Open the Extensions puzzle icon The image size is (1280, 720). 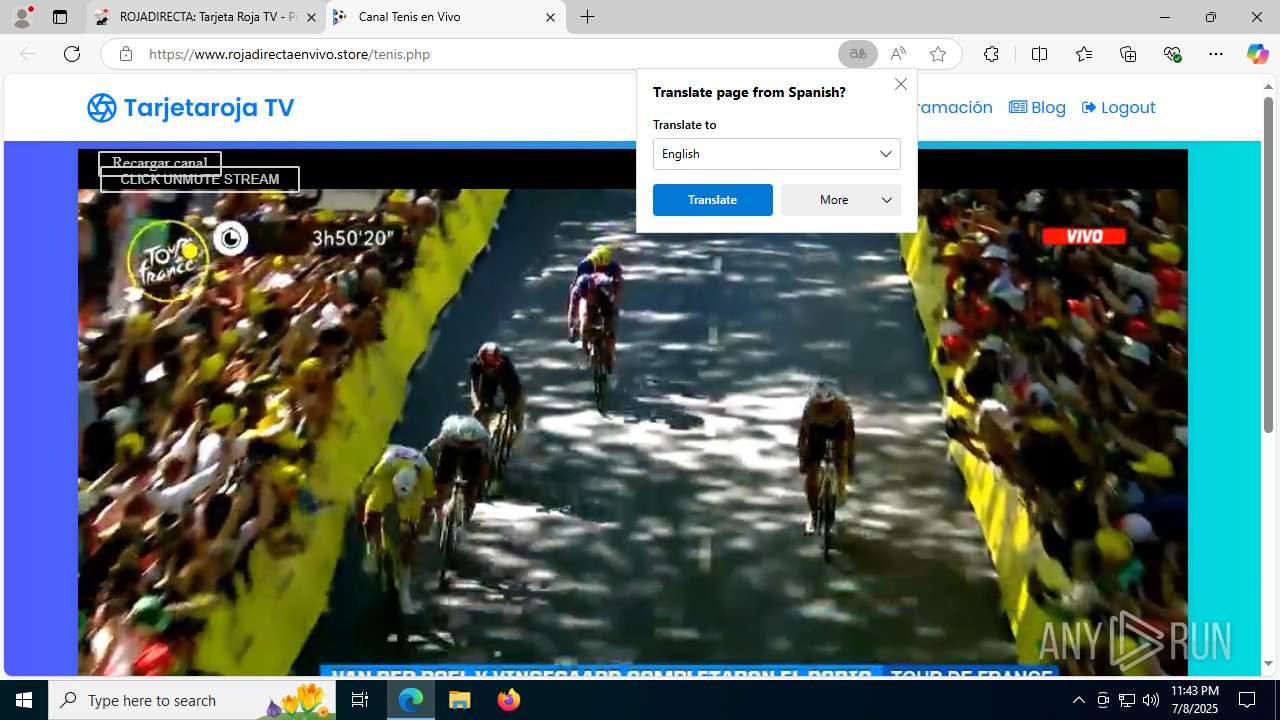pyautogui.click(x=991, y=54)
